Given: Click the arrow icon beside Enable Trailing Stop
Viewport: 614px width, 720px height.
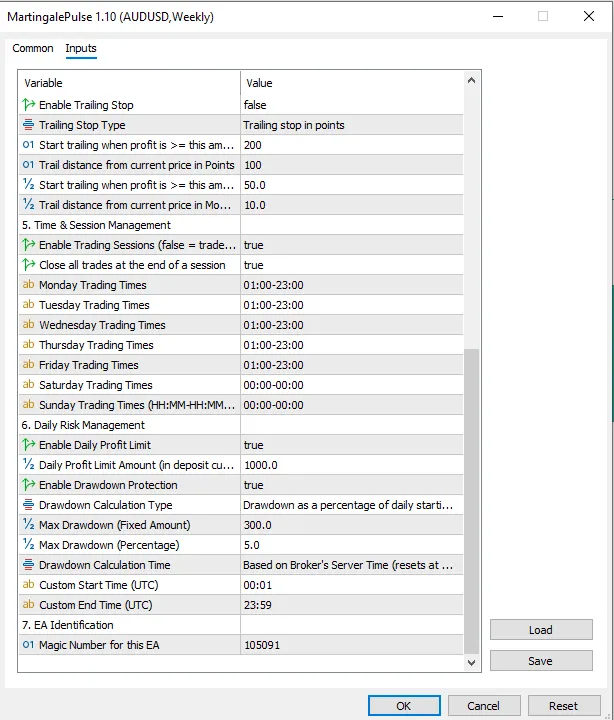Looking at the screenshot, I should (x=28, y=105).
